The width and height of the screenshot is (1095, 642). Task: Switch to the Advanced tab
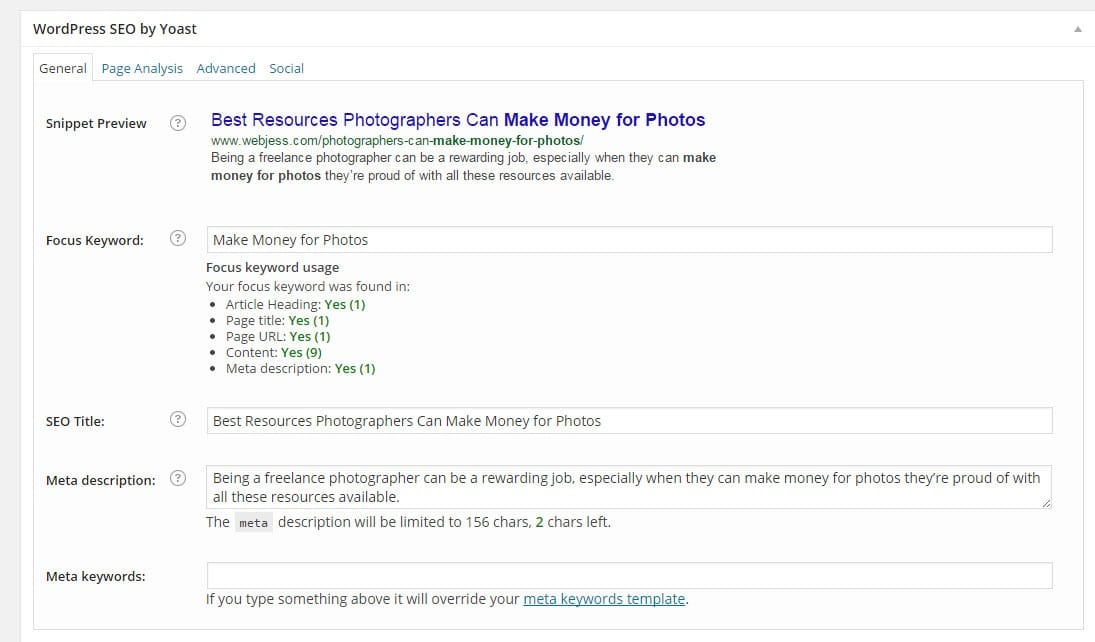(x=226, y=68)
